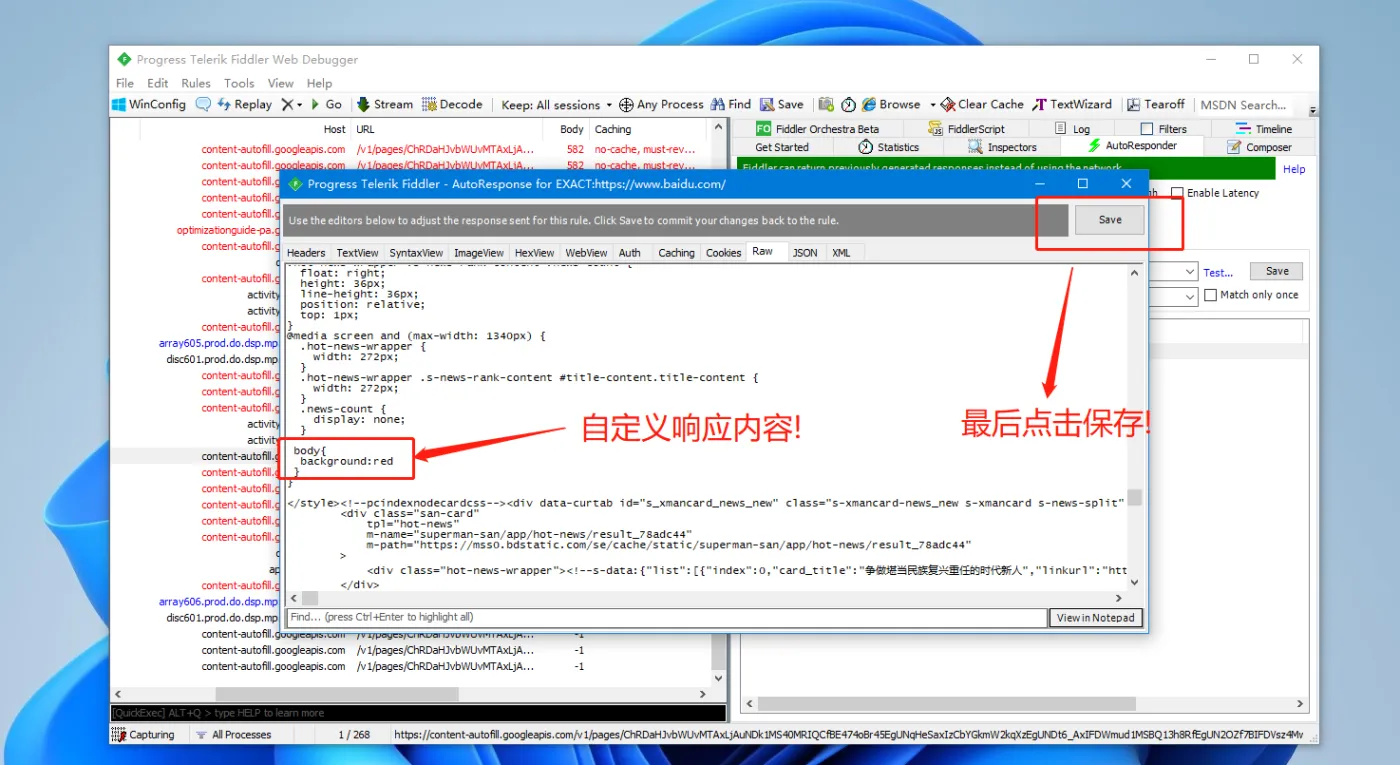Click the Test... link
1400x765 pixels.
(x=1218, y=272)
